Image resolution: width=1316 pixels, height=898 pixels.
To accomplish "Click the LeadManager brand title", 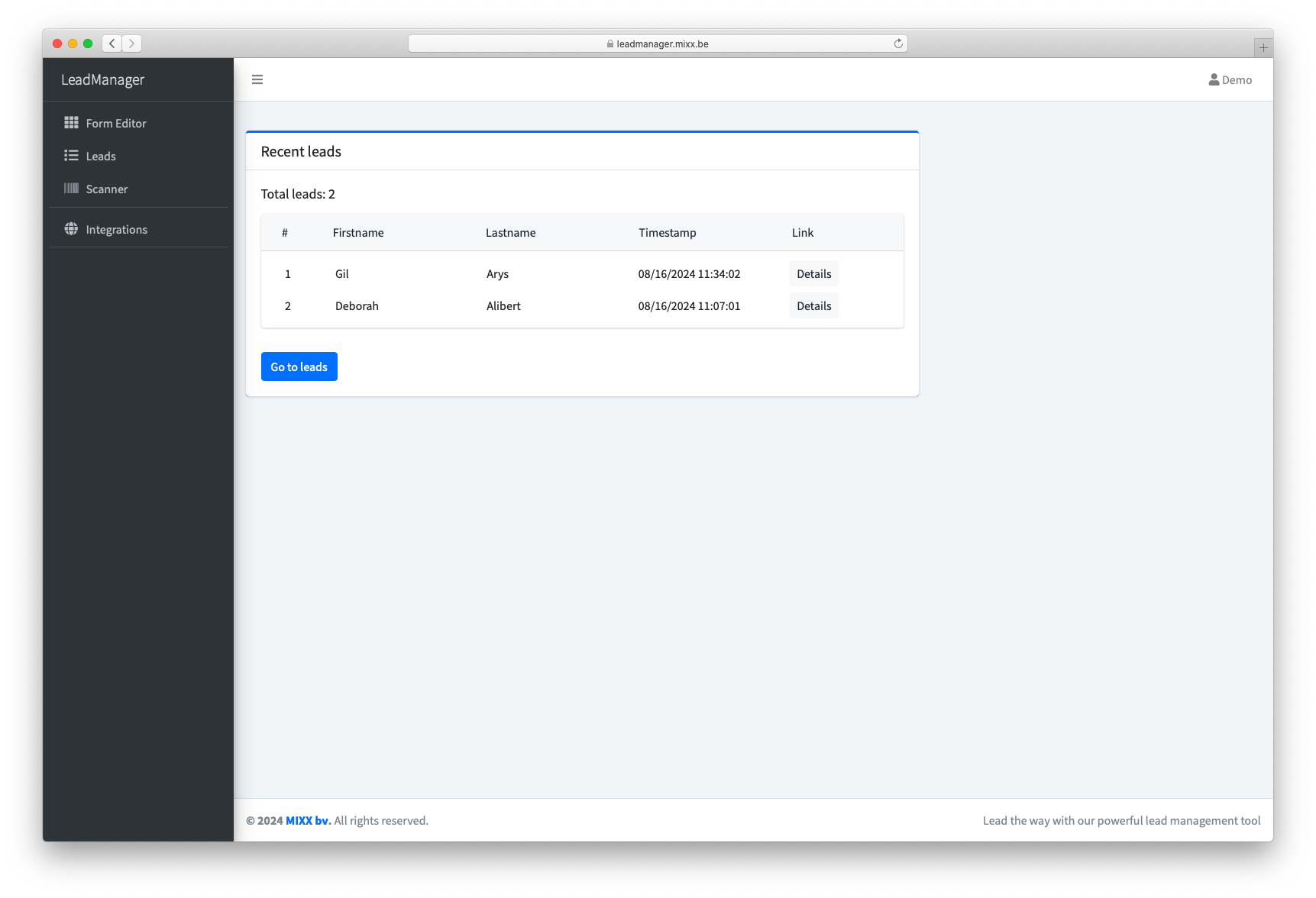I will click(102, 79).
